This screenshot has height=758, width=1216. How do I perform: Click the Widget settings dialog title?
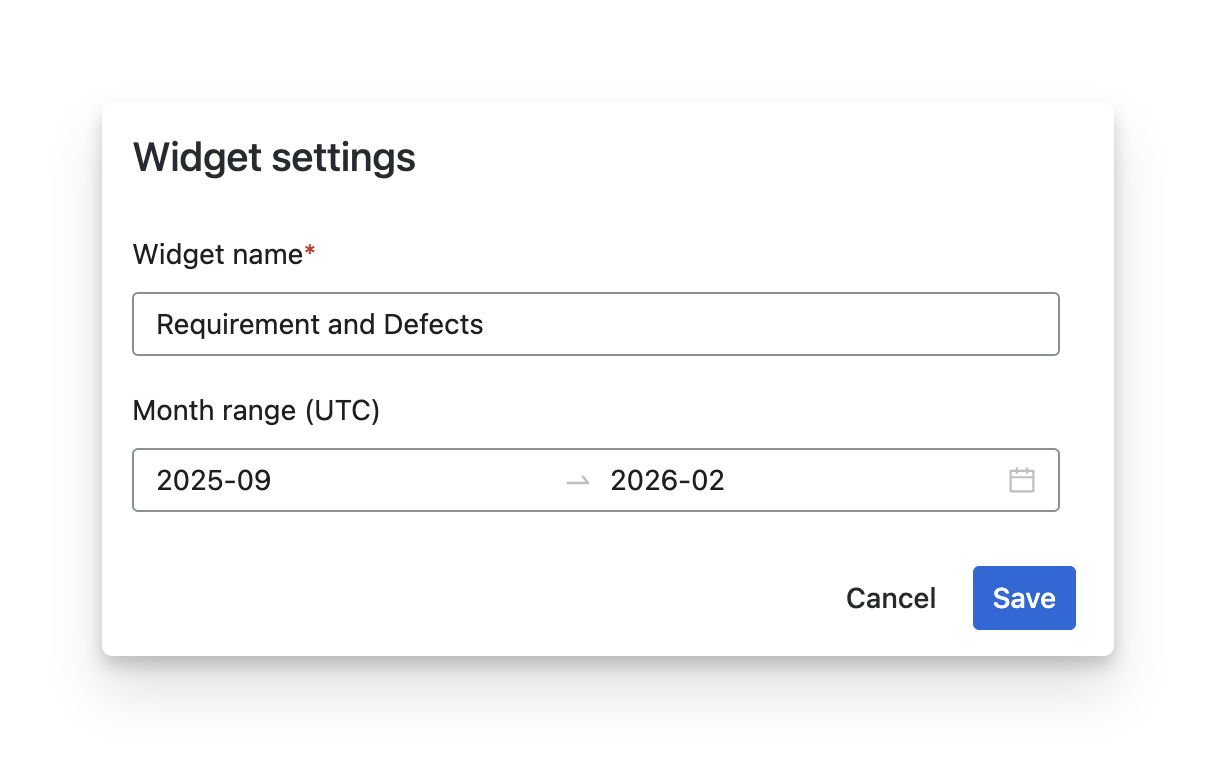pos(274,158)
